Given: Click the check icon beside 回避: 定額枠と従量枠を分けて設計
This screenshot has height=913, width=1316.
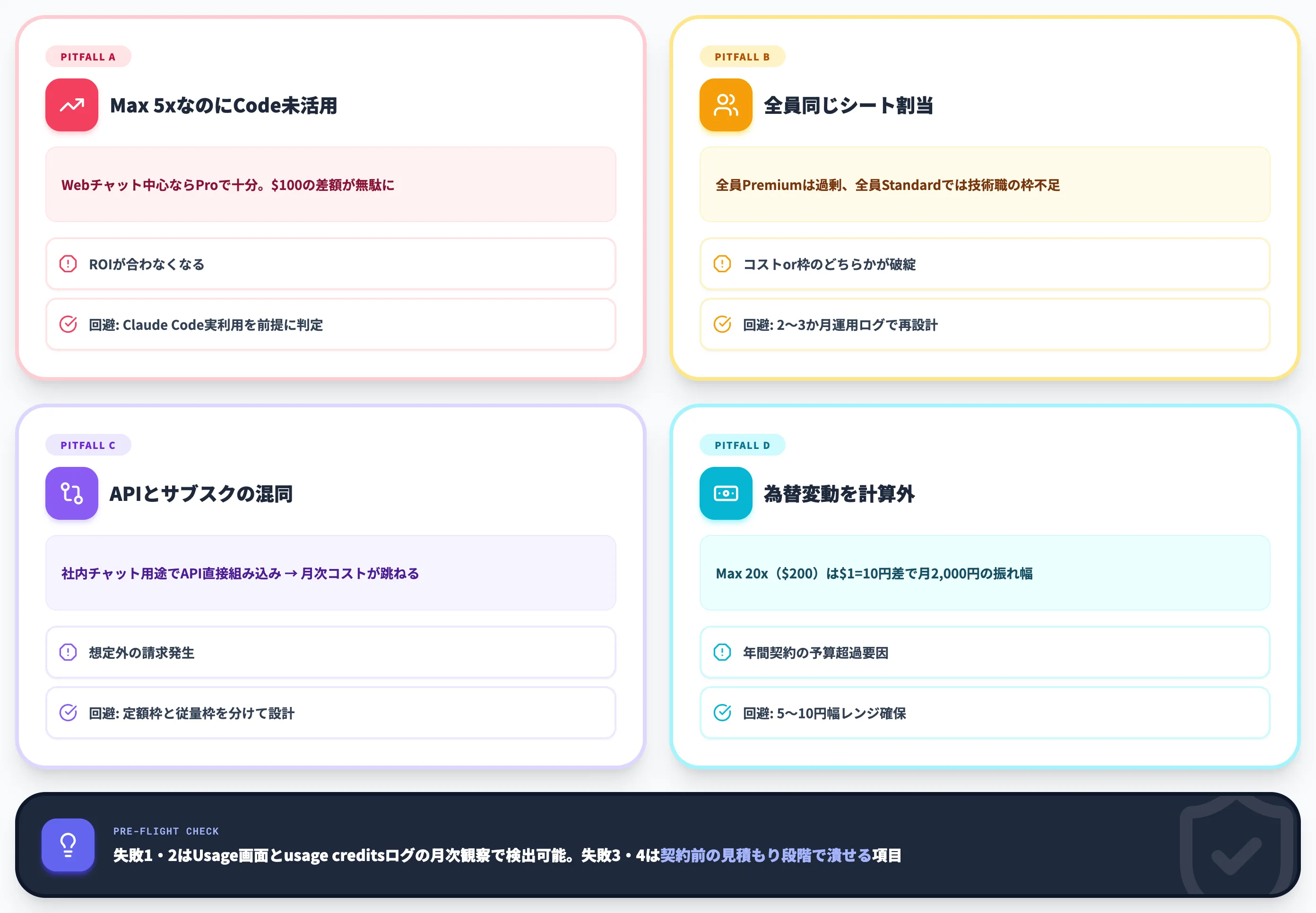Looking at the screenshot, I should (68, 713).
